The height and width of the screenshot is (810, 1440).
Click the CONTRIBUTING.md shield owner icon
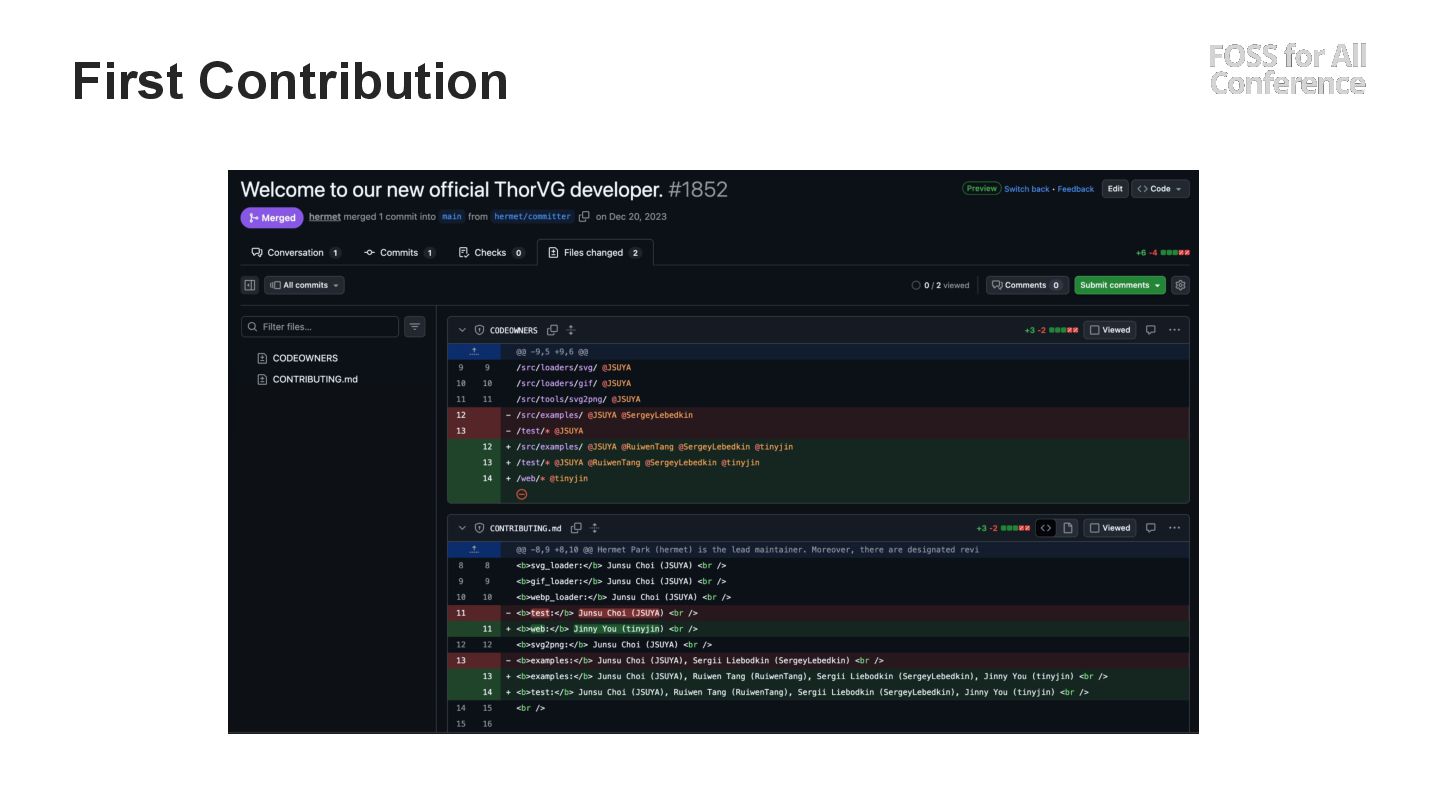479,528
